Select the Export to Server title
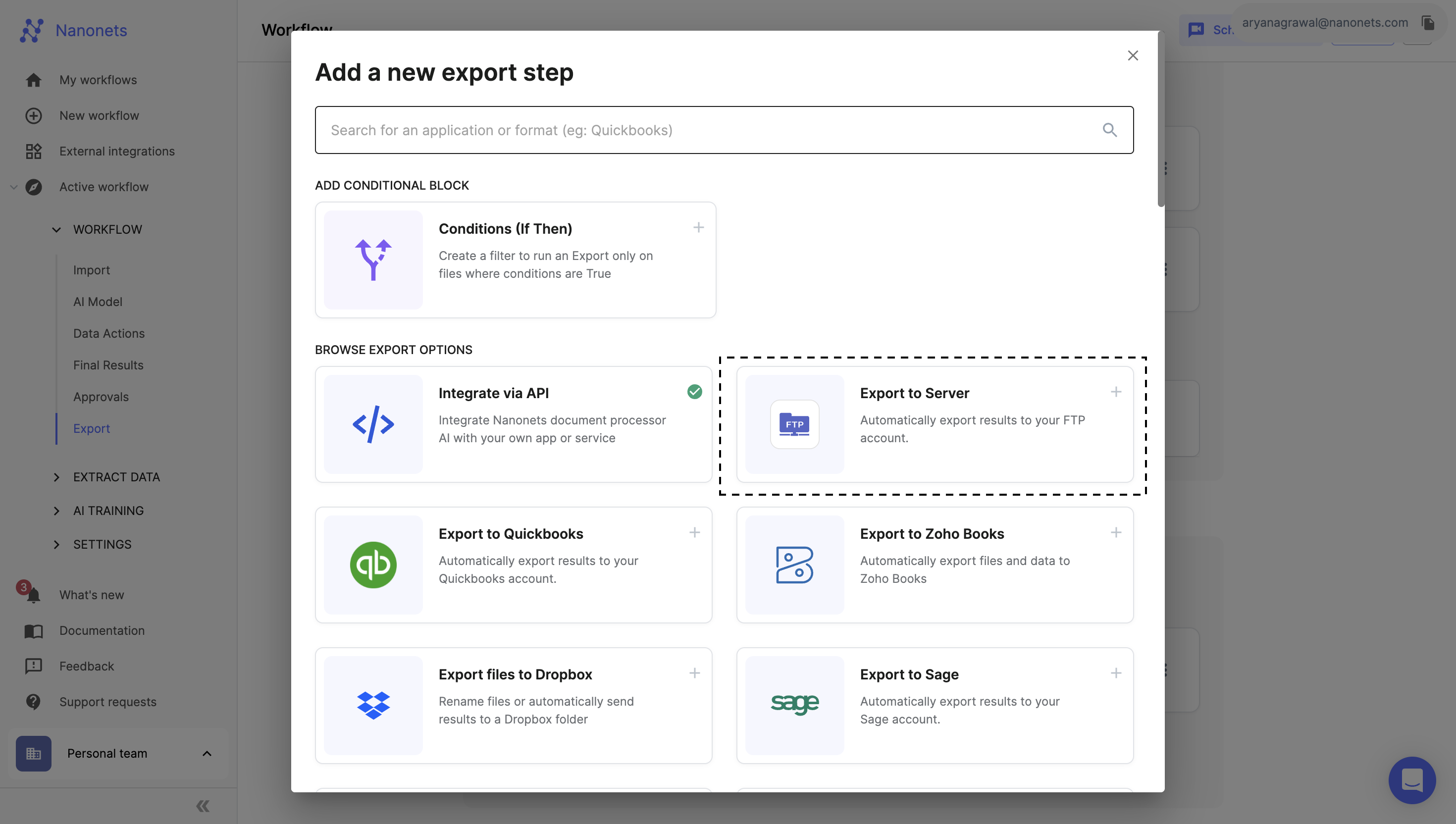 pos(914,393)
